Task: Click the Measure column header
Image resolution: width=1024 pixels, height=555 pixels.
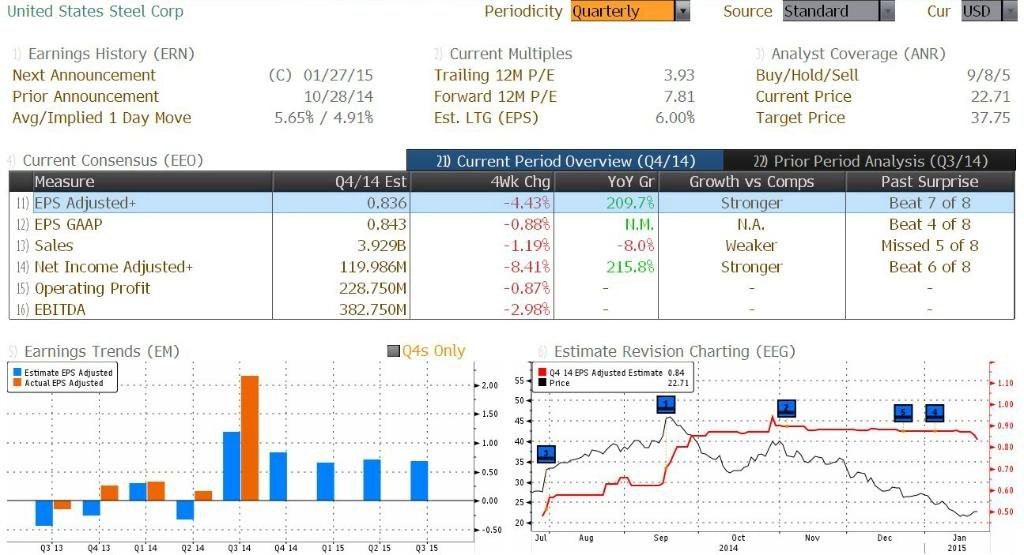Action: [152, 182]
